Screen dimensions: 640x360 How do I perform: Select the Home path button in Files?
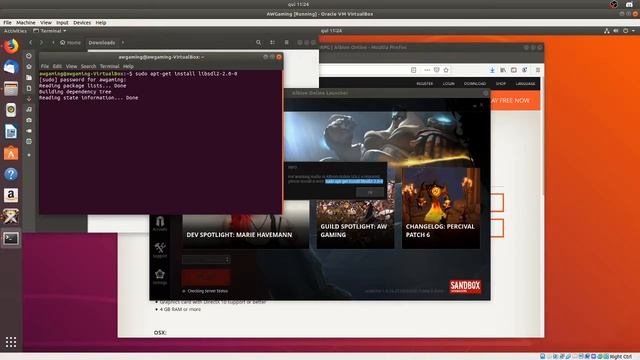pyautogui.click(x=70, y=42)
